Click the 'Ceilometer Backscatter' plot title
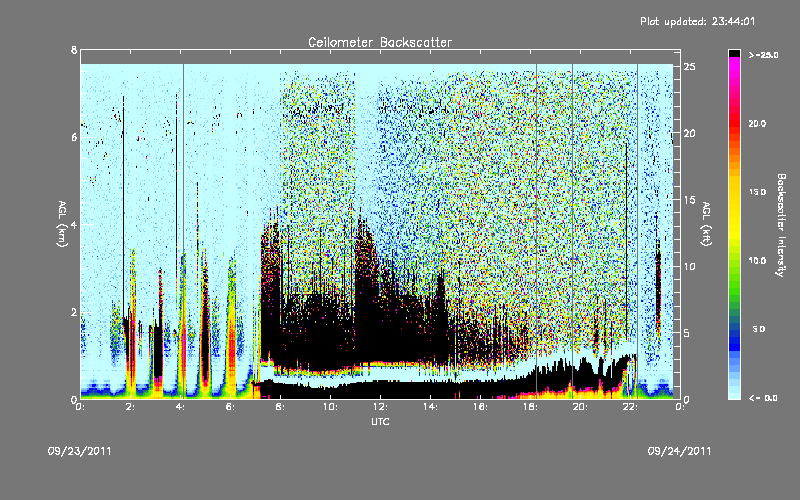Screen dimensions: 800x500 [380, 42]
